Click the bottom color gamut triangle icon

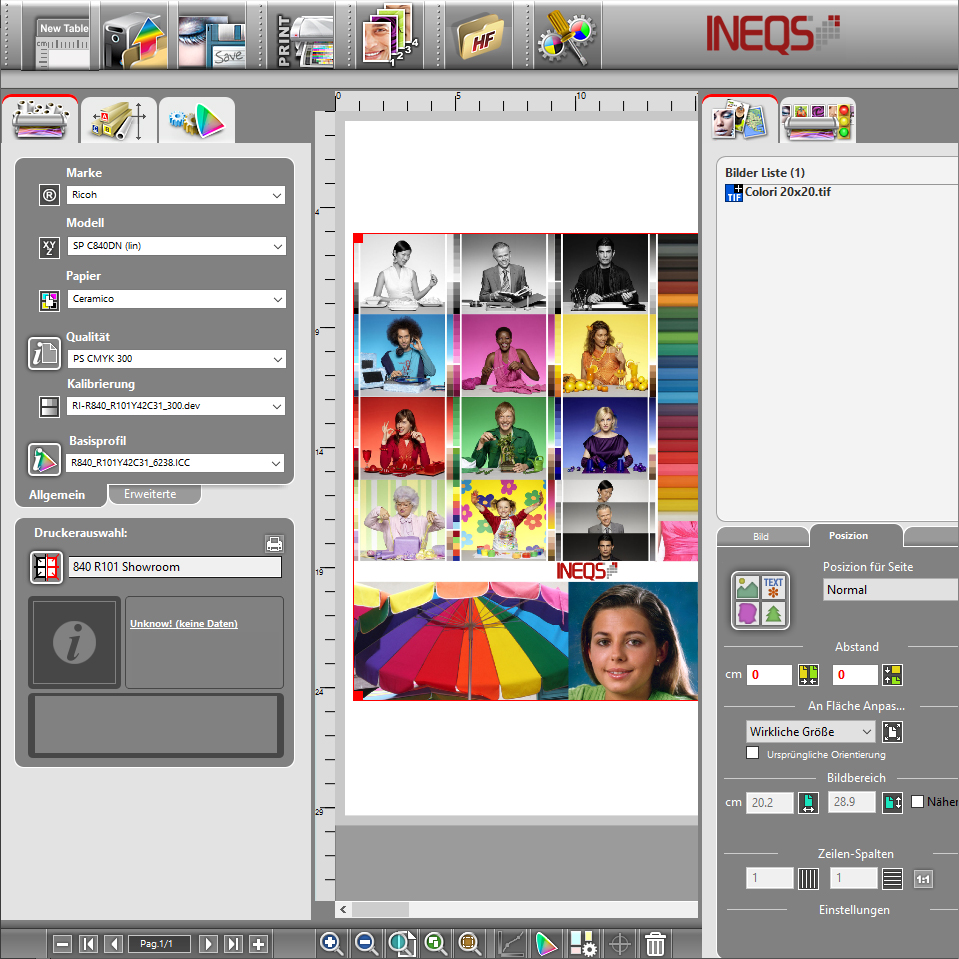click(546, 943)
